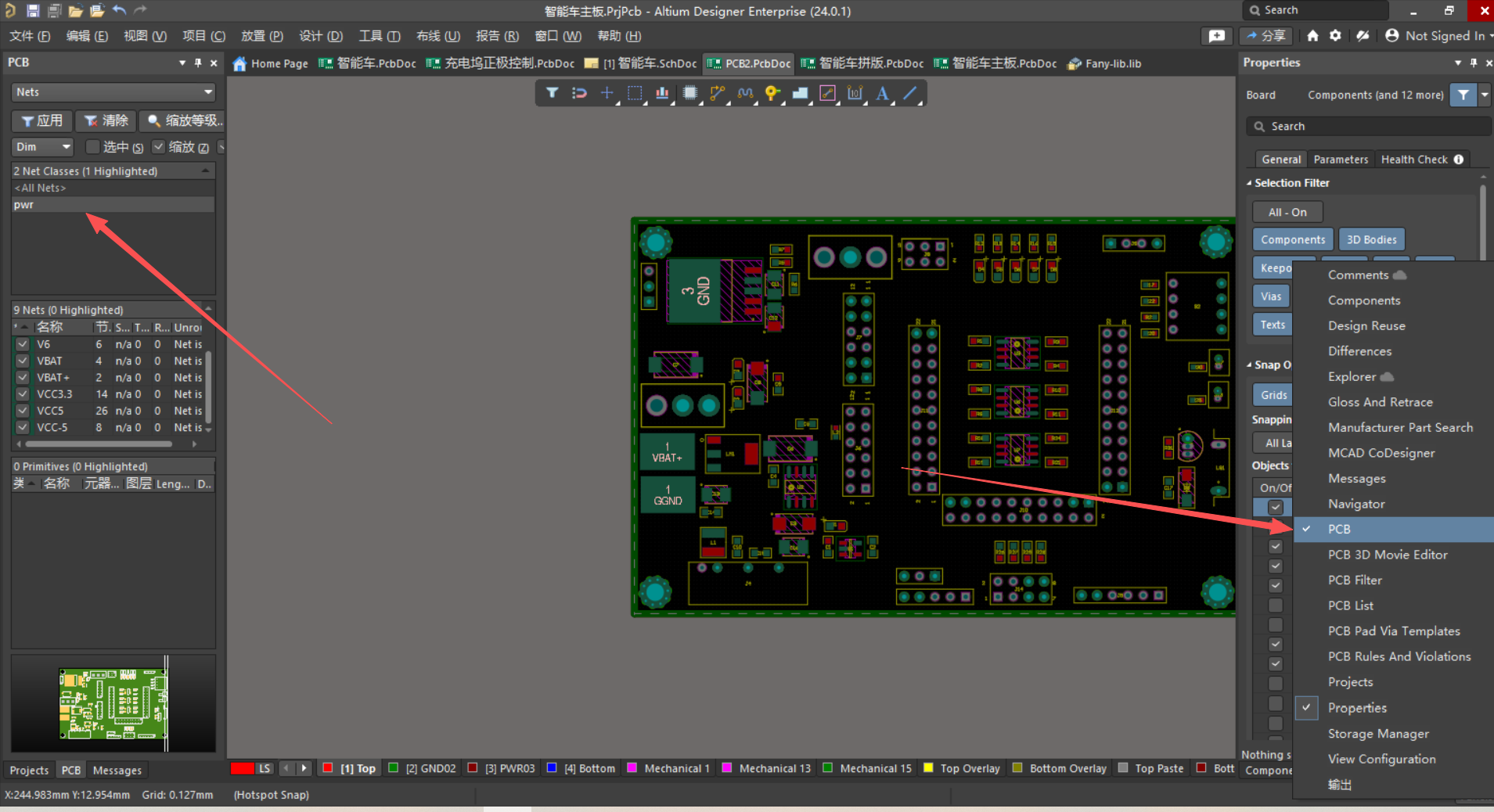This screenshot has height=812, width=1494.
Task: Click the yellow Top Overlay layer swatch
Action: click(928, 768)
